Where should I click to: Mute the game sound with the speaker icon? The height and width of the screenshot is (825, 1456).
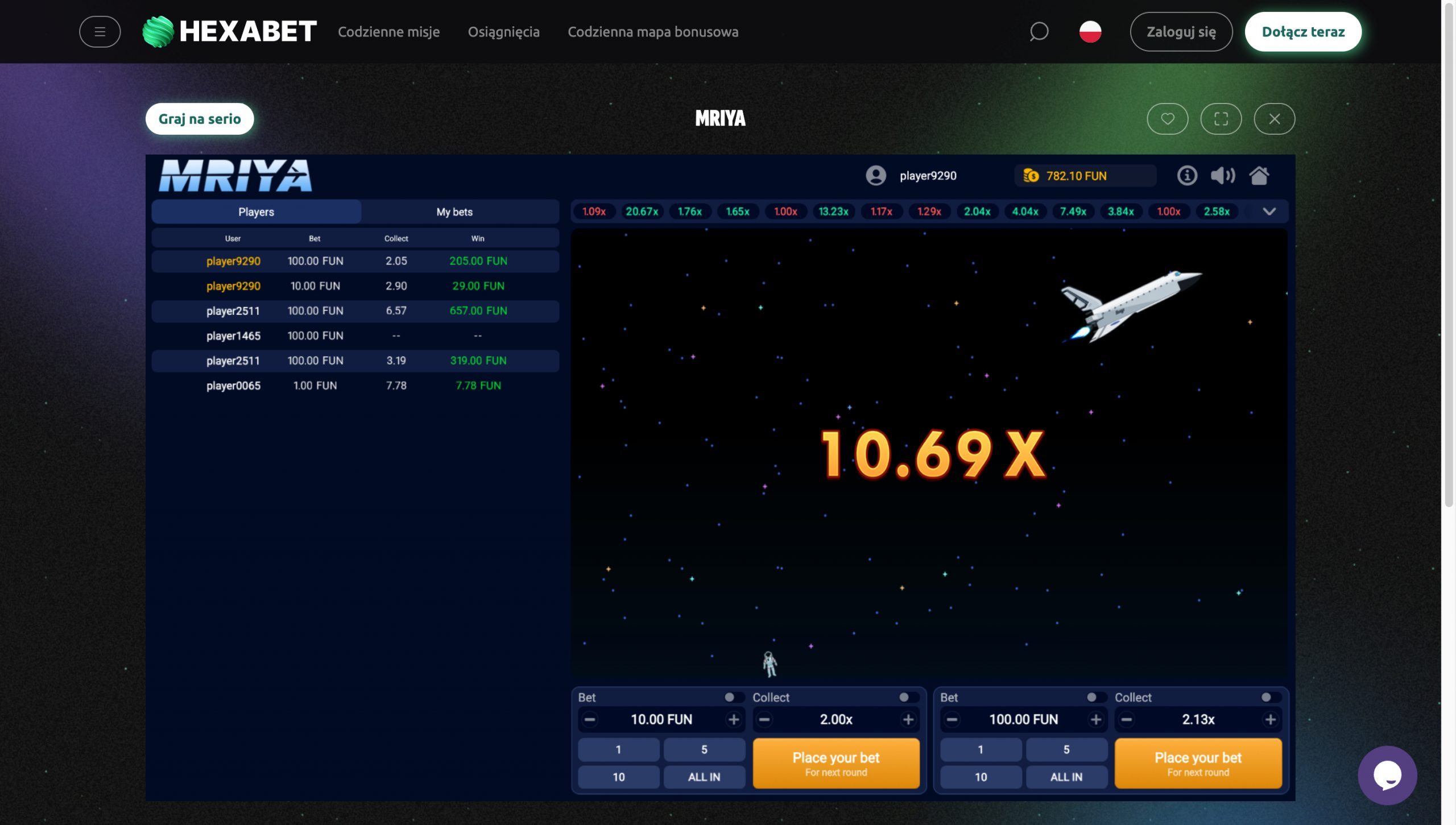point(1222,176)
